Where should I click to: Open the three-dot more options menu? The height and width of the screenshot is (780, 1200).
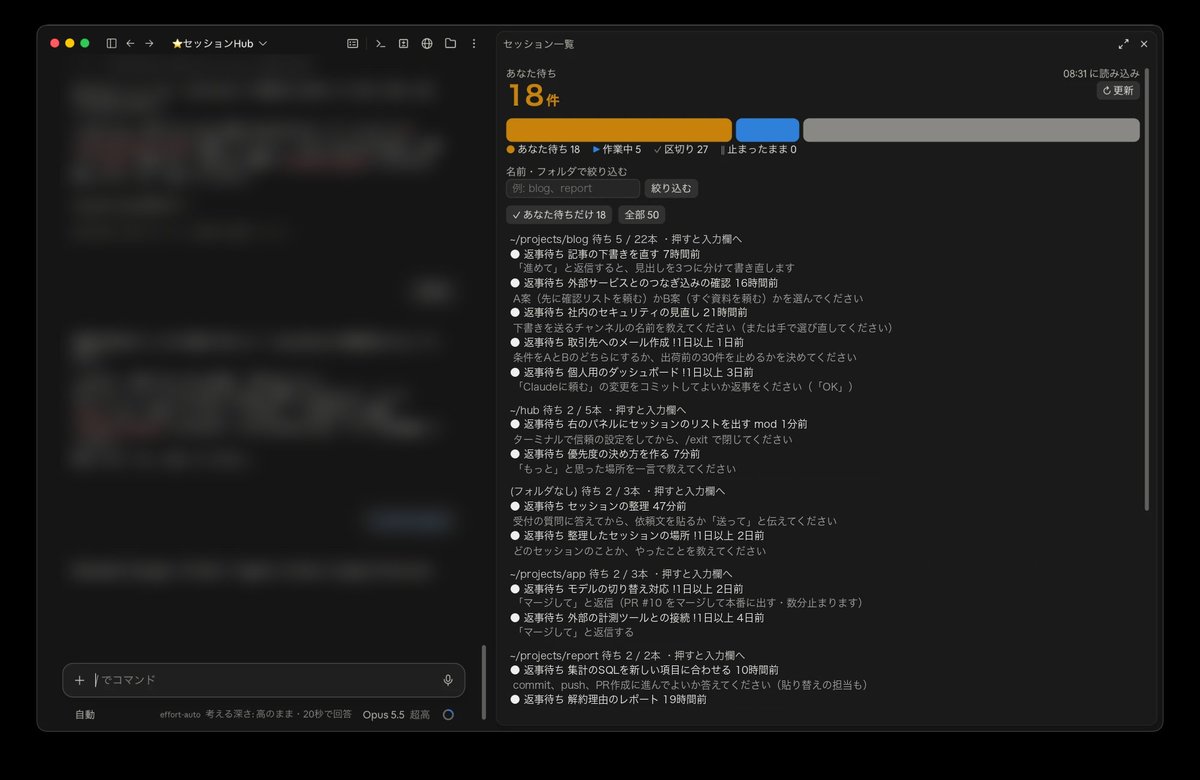(x=474, y=43)
